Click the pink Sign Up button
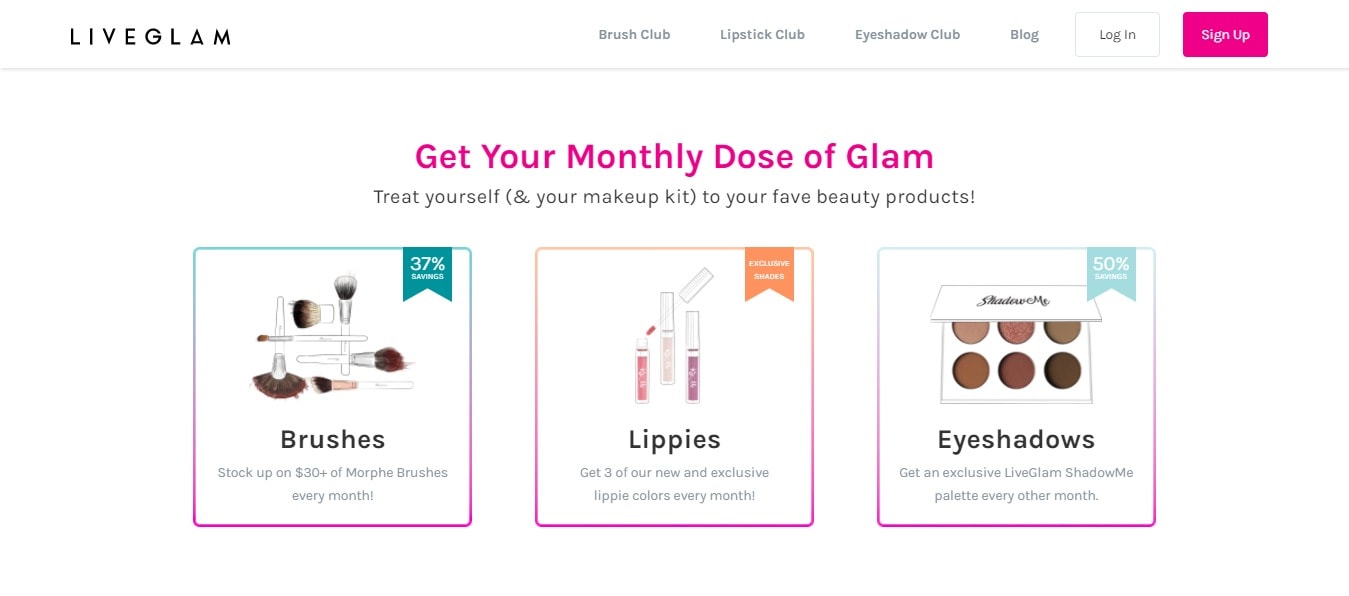The height and width of the screenshot is (596, 1349). (x=1225, y=34)
